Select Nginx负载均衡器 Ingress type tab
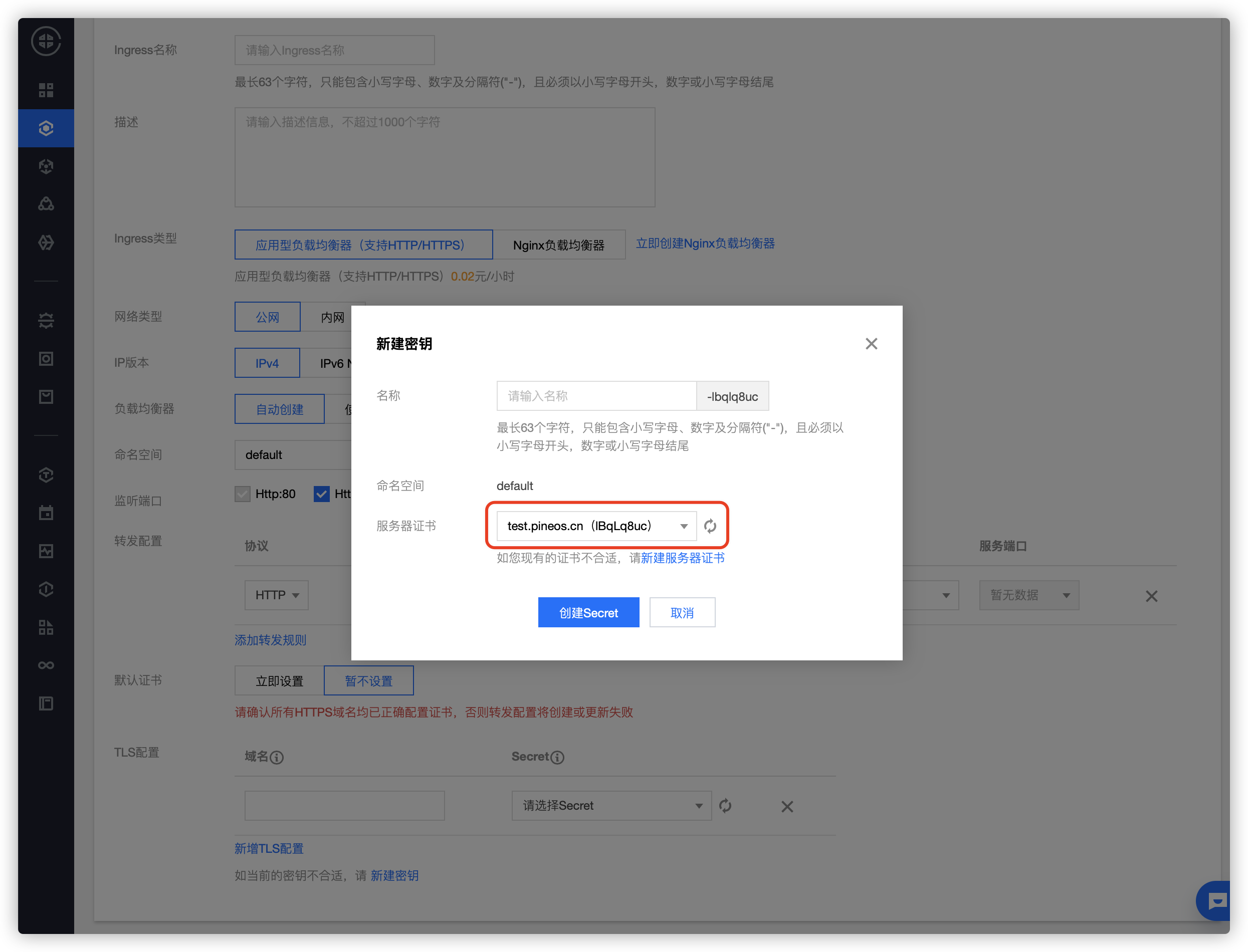The height and width of the screenshot is (952, 1248). pyautogui.click(x=559, y=245)
